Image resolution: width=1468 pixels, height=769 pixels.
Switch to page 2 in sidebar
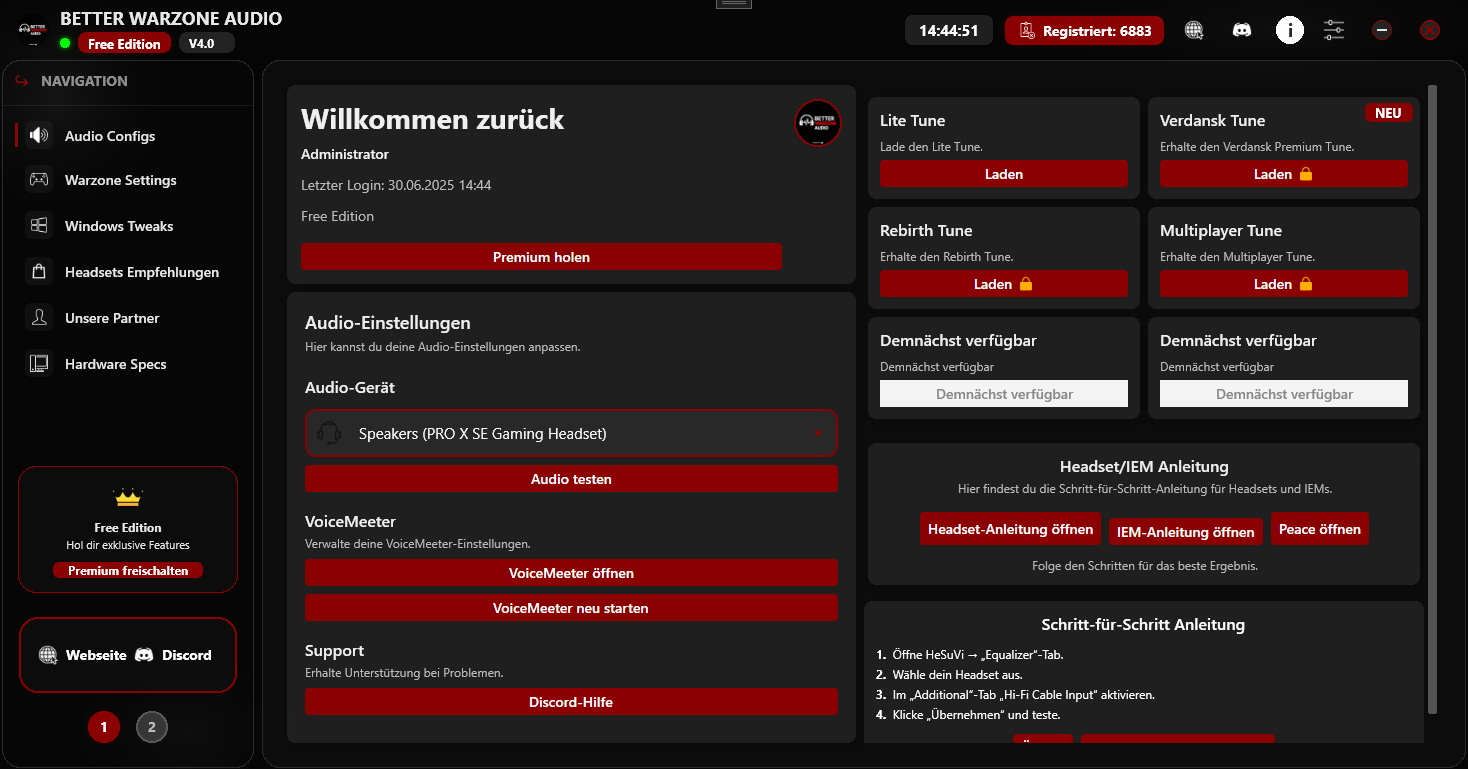[152, 727]
